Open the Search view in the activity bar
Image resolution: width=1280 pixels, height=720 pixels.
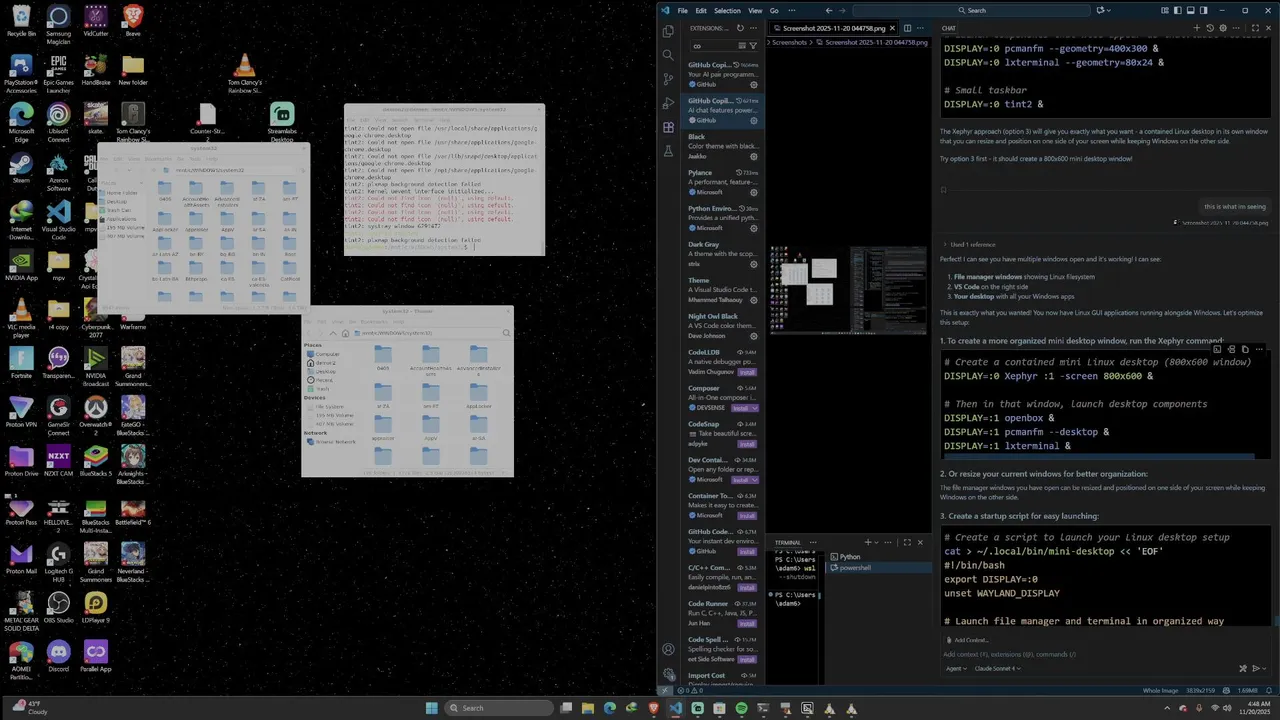coord(668,55)
